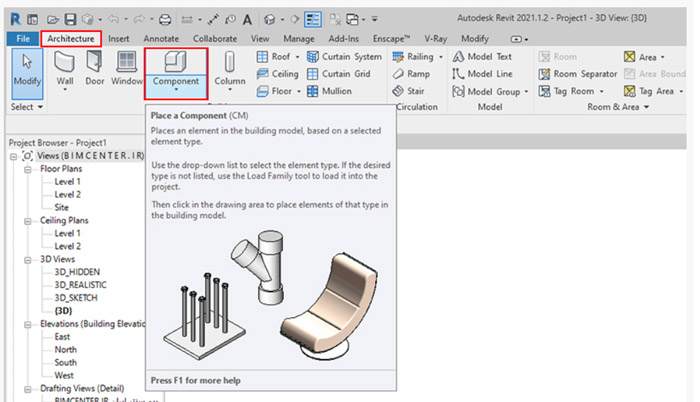Open the Default 3D View house icon
Viewport: 700px width, 402px height.
pos(269,20)
